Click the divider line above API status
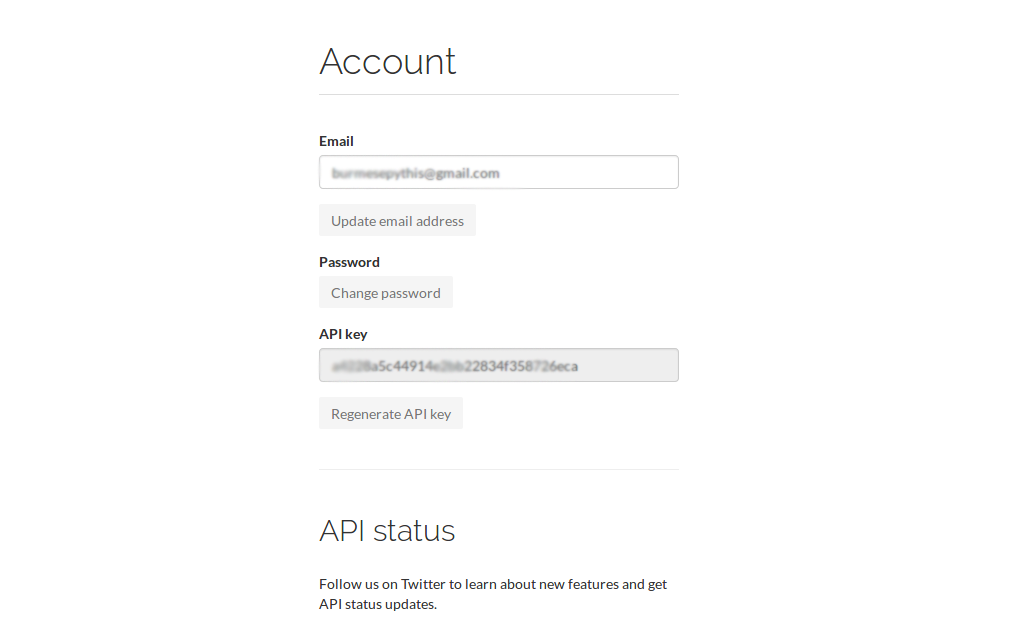The height and width of the screenshot is (620, 1016). coord(498,469)
